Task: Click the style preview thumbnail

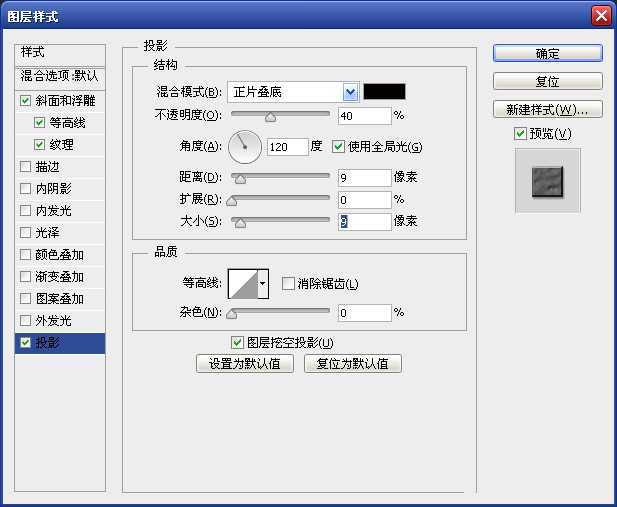Action: tap(547, 181)
